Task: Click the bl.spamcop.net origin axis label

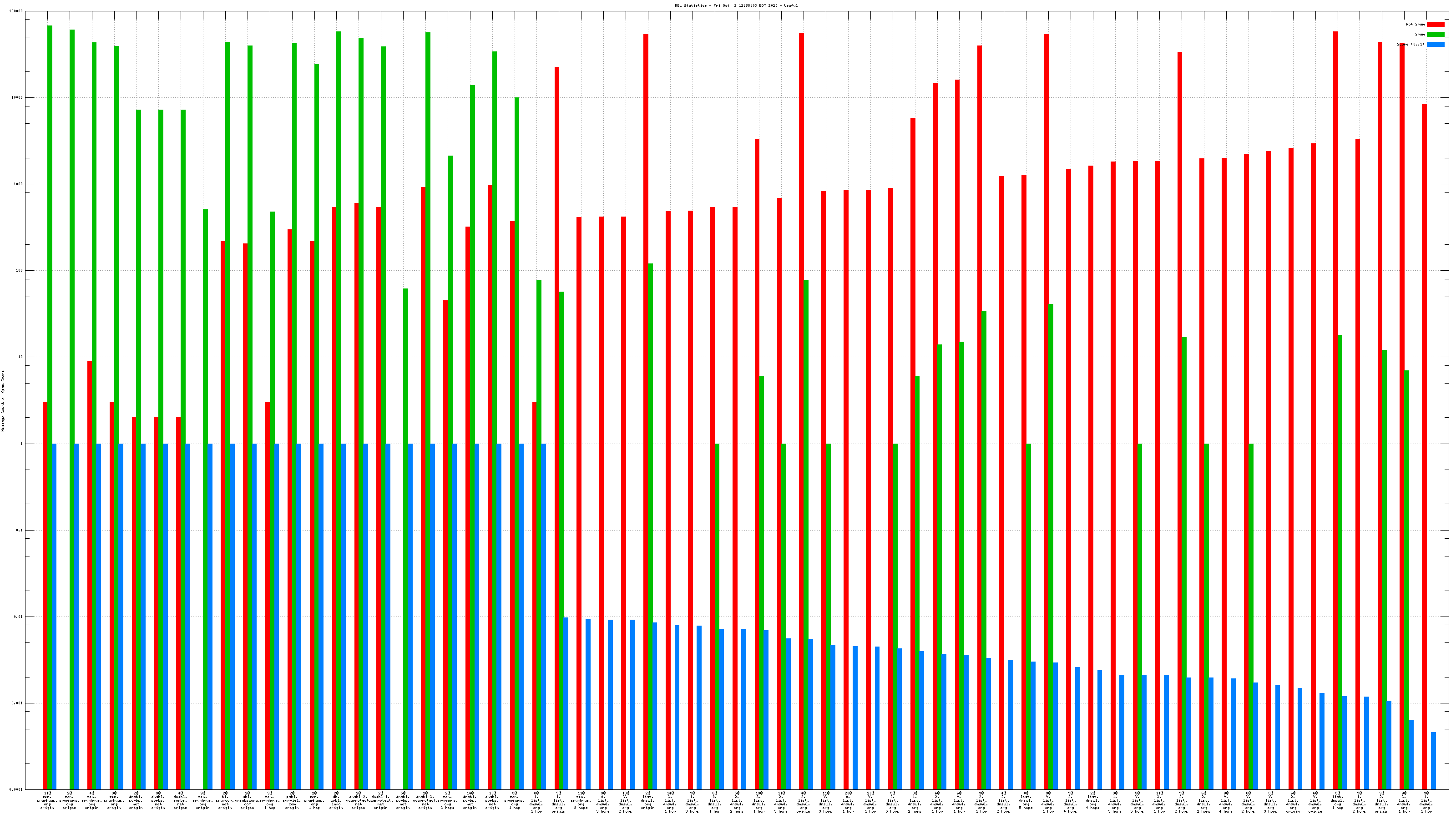Action: 225,800
